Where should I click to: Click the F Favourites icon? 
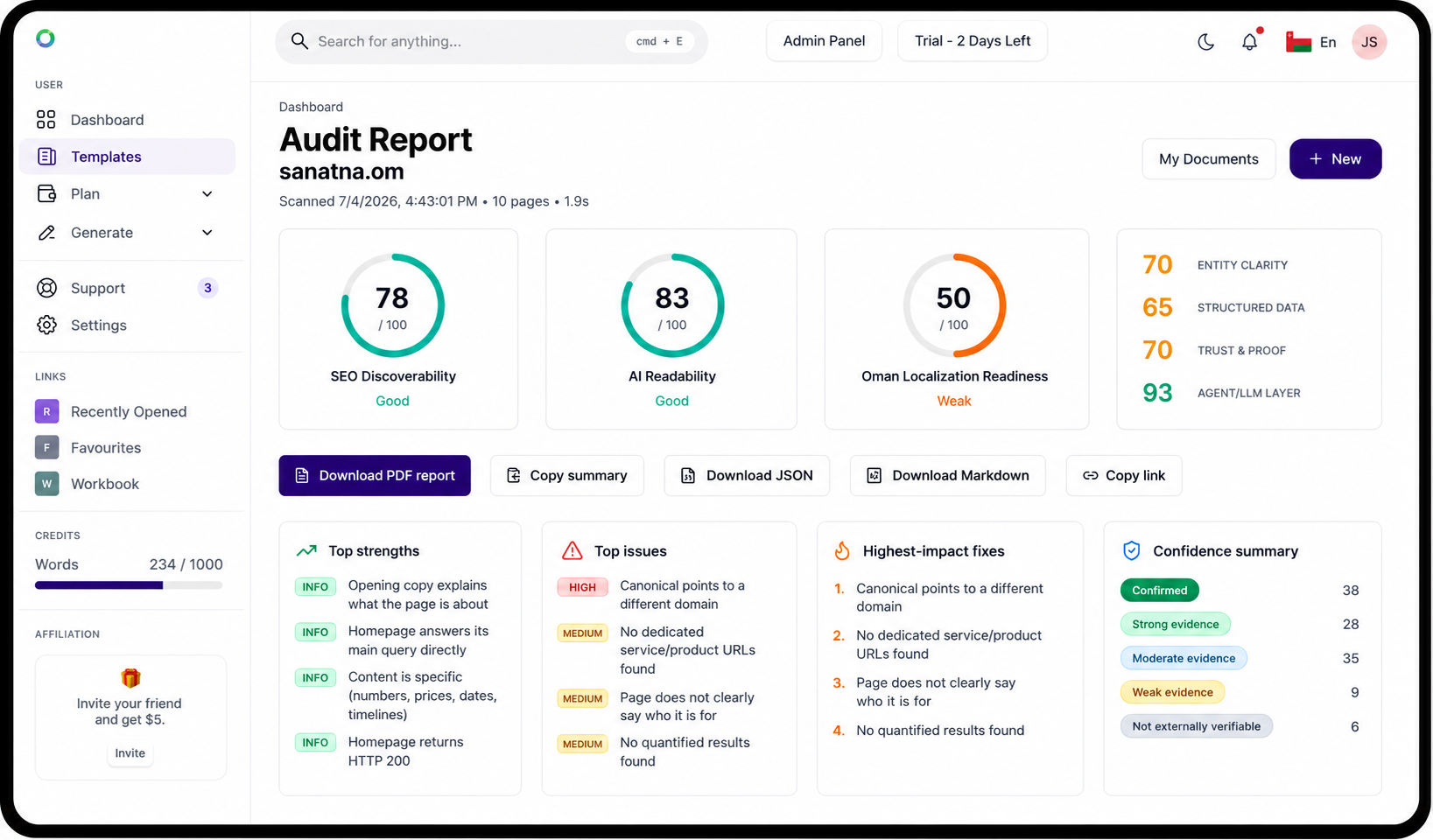tap(46, 447)
